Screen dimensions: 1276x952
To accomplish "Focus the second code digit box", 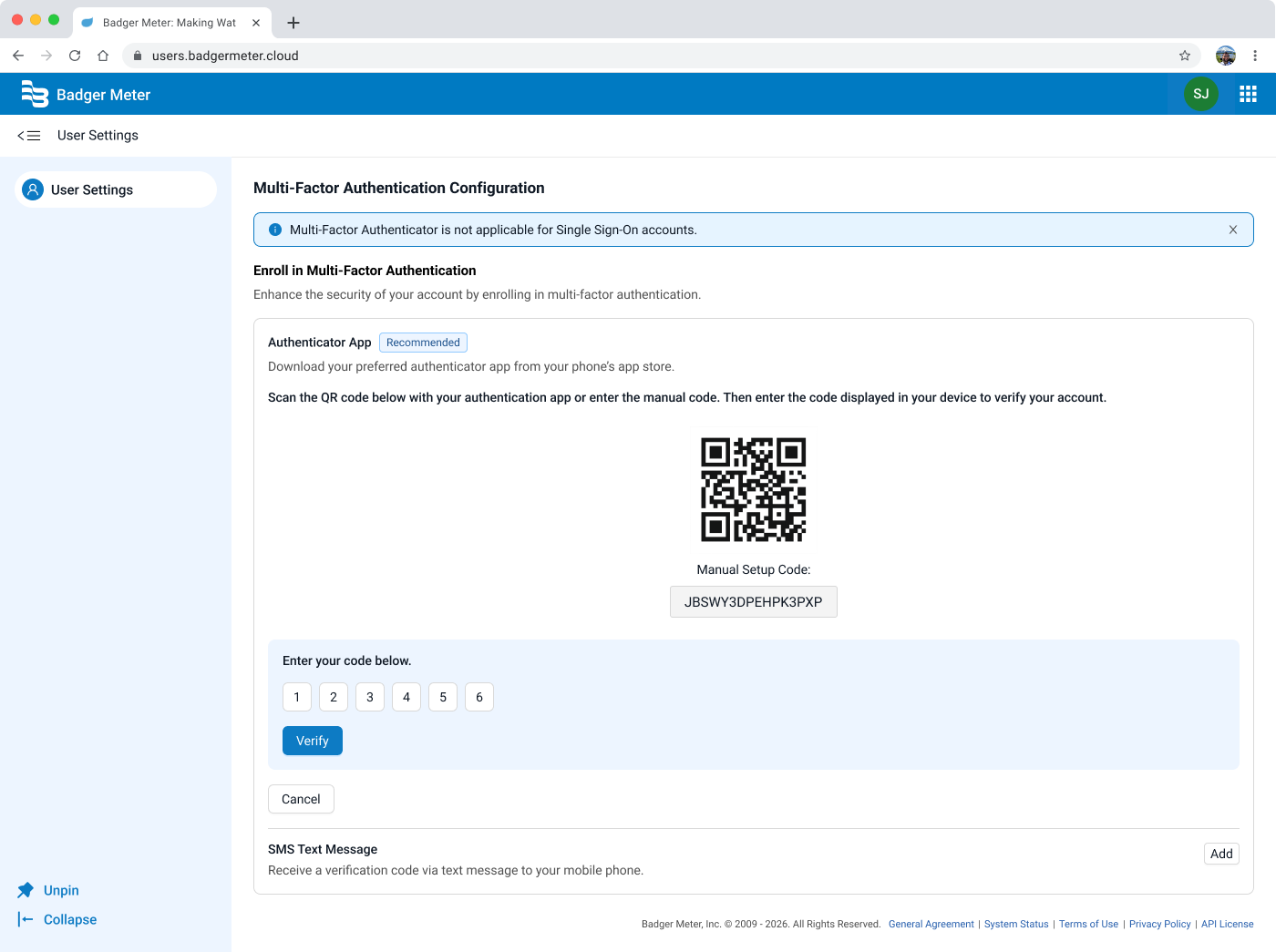I will (334, 697).
